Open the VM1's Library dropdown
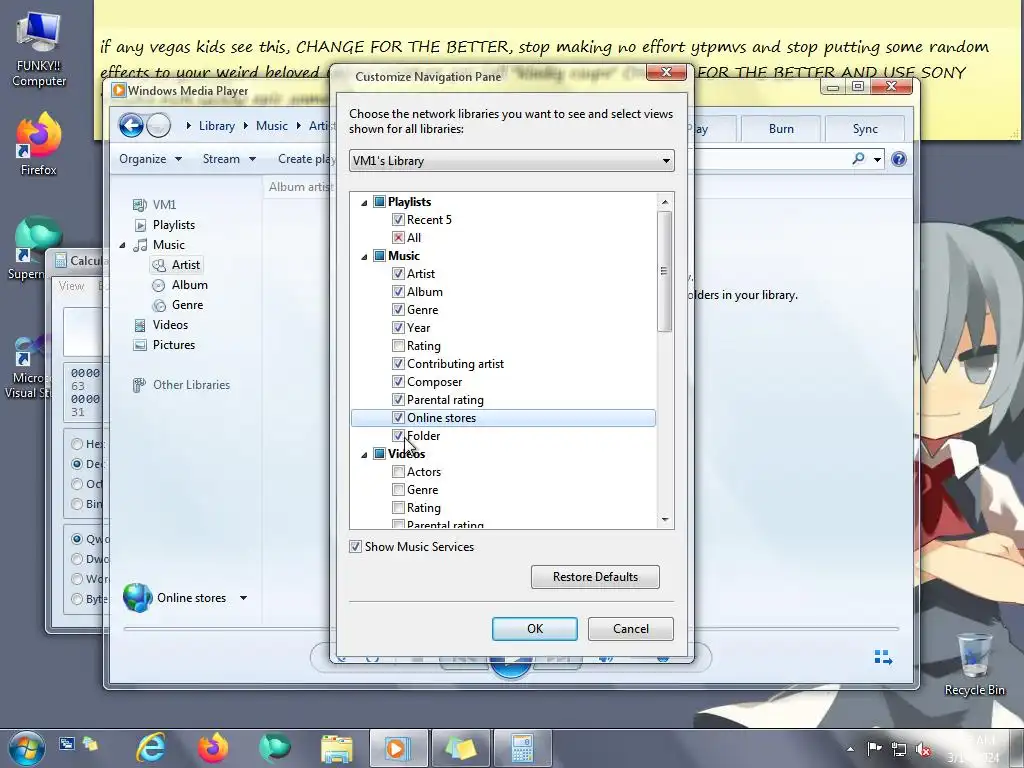1024x768 pixels. click(511, 161)
